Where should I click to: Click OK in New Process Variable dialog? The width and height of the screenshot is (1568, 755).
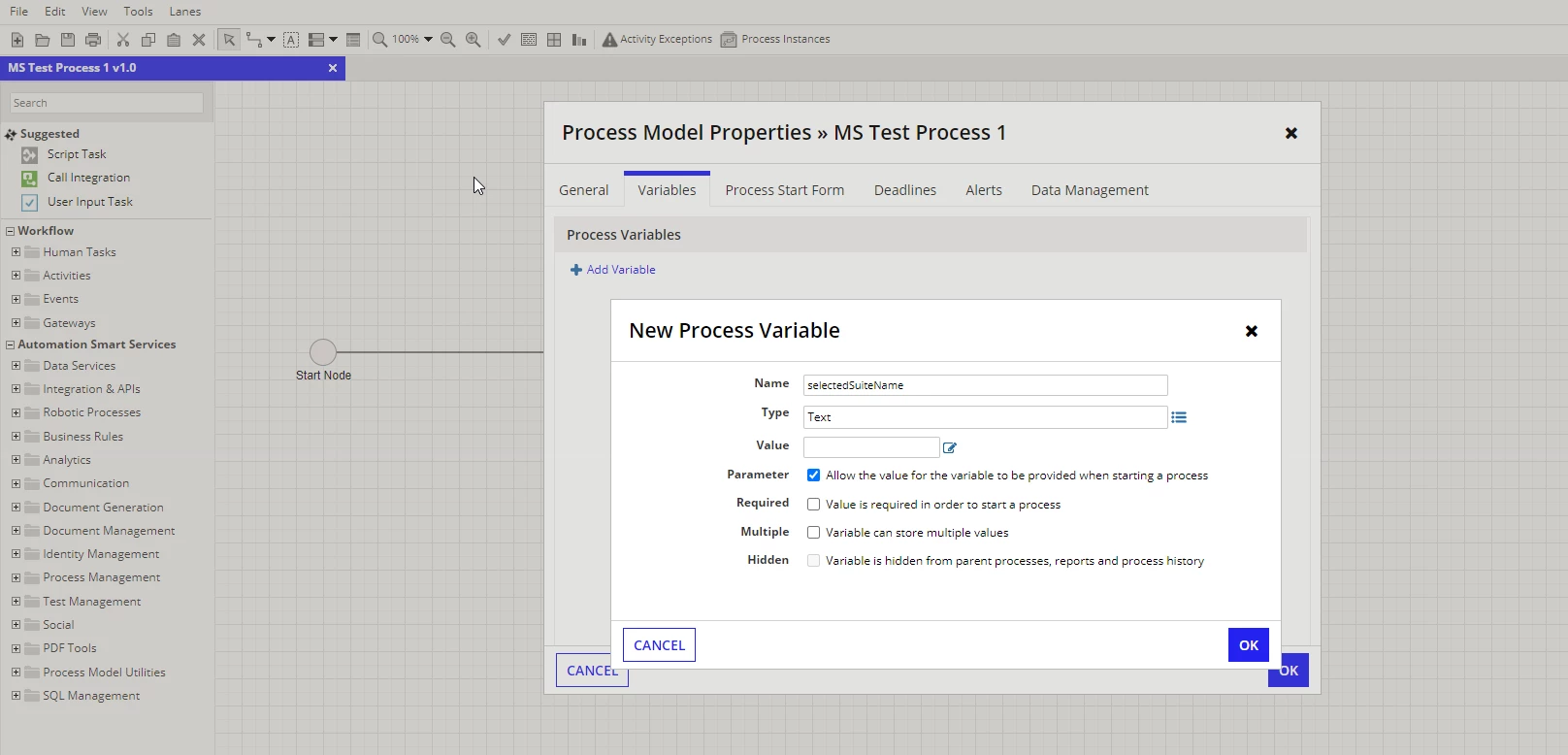click(x=1249, y=645)
